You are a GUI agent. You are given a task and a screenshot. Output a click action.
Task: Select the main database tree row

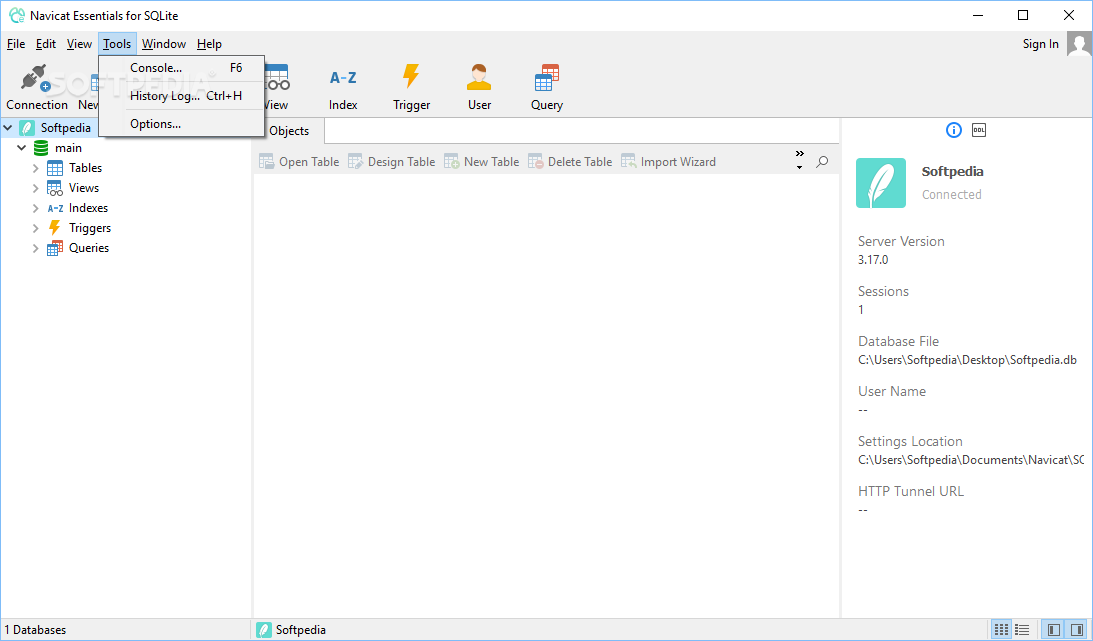(125, 148)
